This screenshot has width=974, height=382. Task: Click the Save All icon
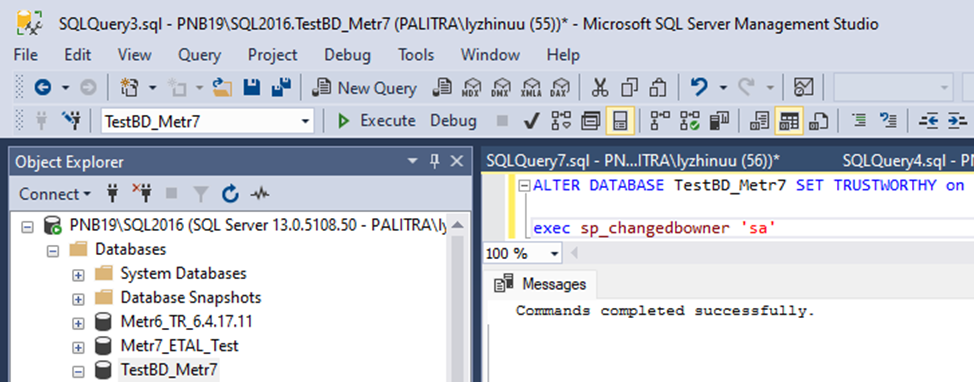(x=281, y=88)
